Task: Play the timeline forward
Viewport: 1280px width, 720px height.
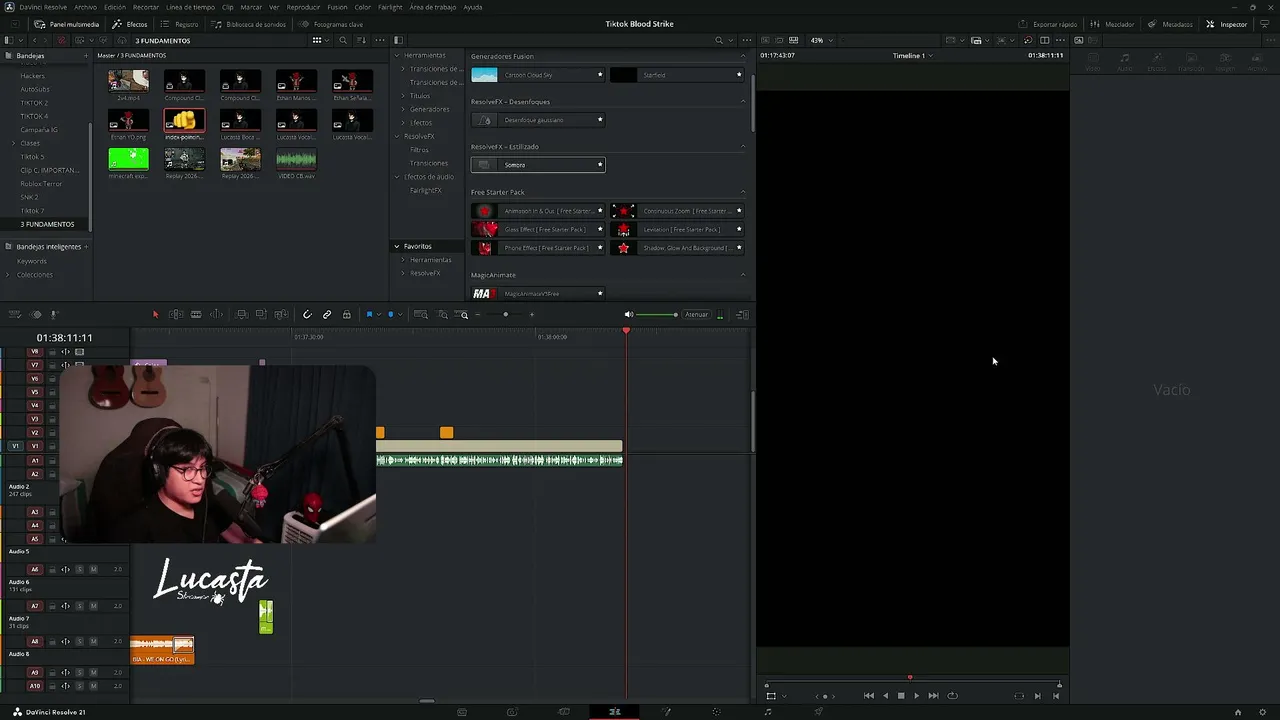Action: coord(916,696)
